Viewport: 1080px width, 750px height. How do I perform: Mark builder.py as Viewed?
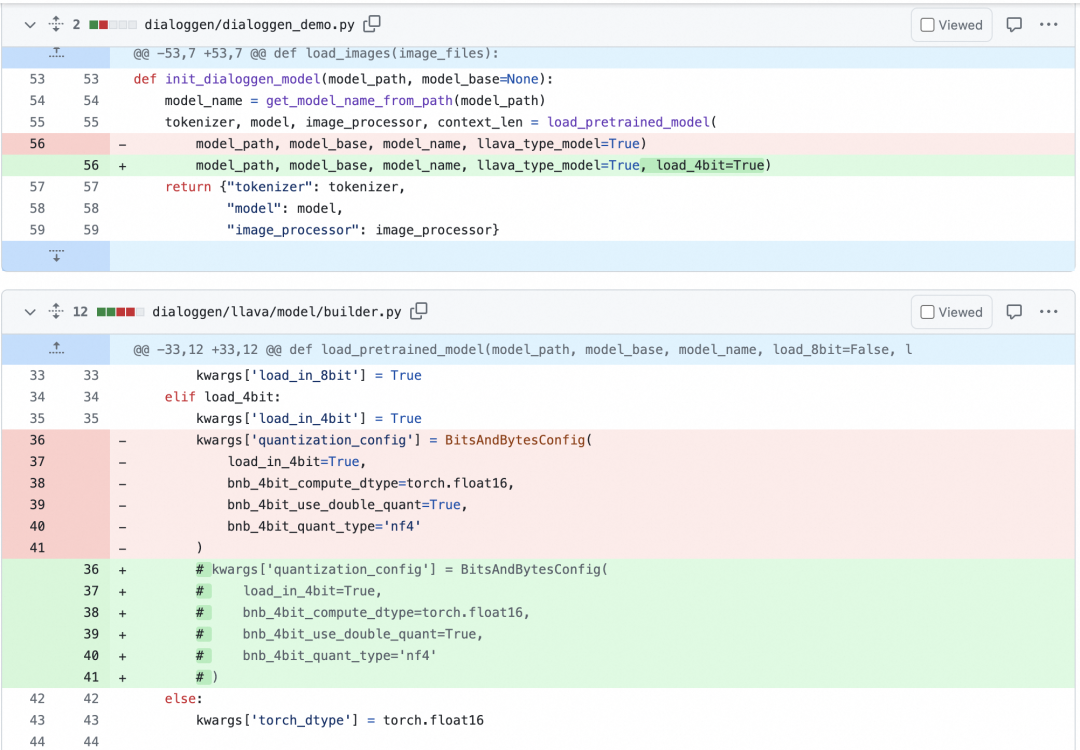point(951,312)
